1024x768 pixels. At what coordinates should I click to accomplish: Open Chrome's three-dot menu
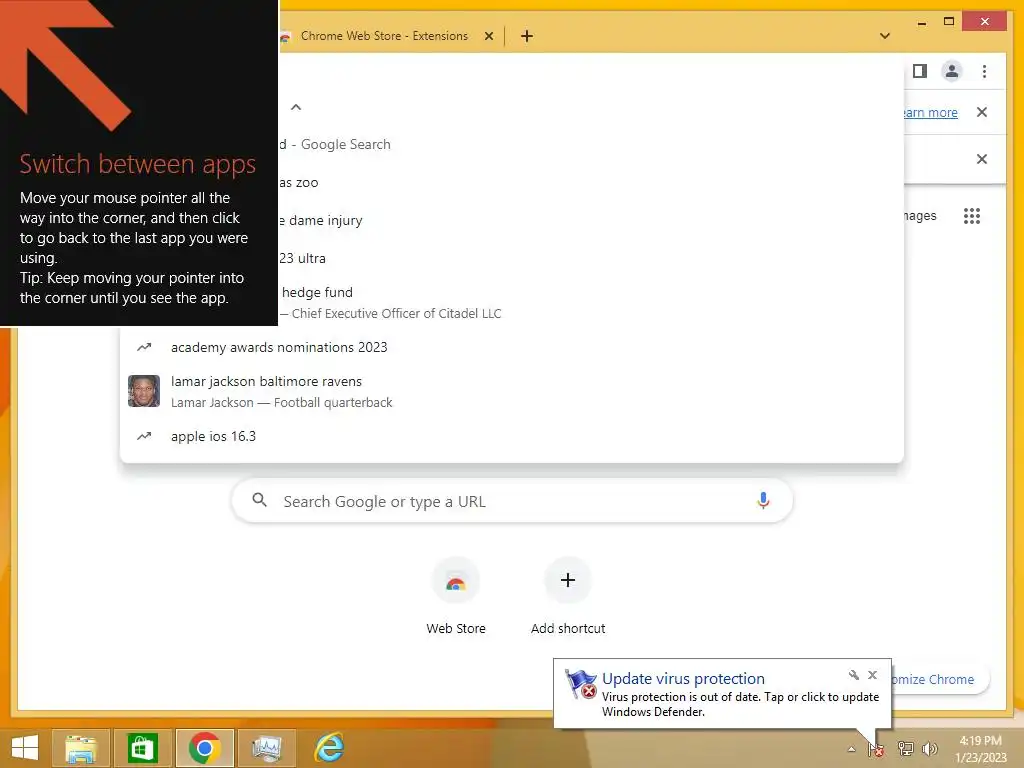[x=984, y=71]
